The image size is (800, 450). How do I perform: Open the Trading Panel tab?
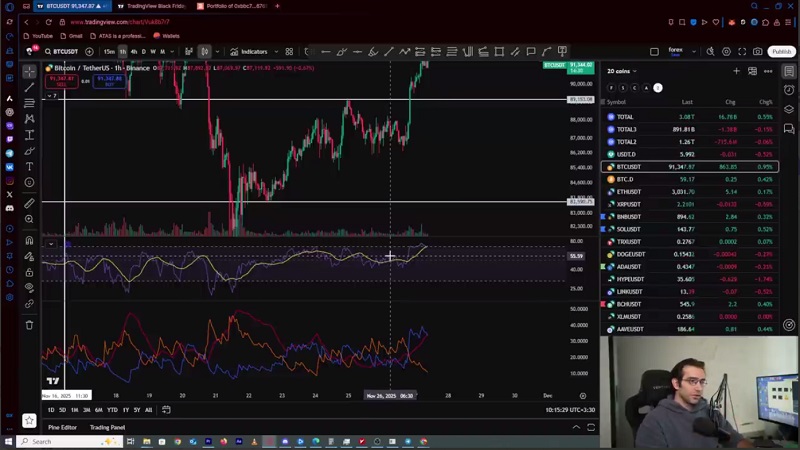107,427
